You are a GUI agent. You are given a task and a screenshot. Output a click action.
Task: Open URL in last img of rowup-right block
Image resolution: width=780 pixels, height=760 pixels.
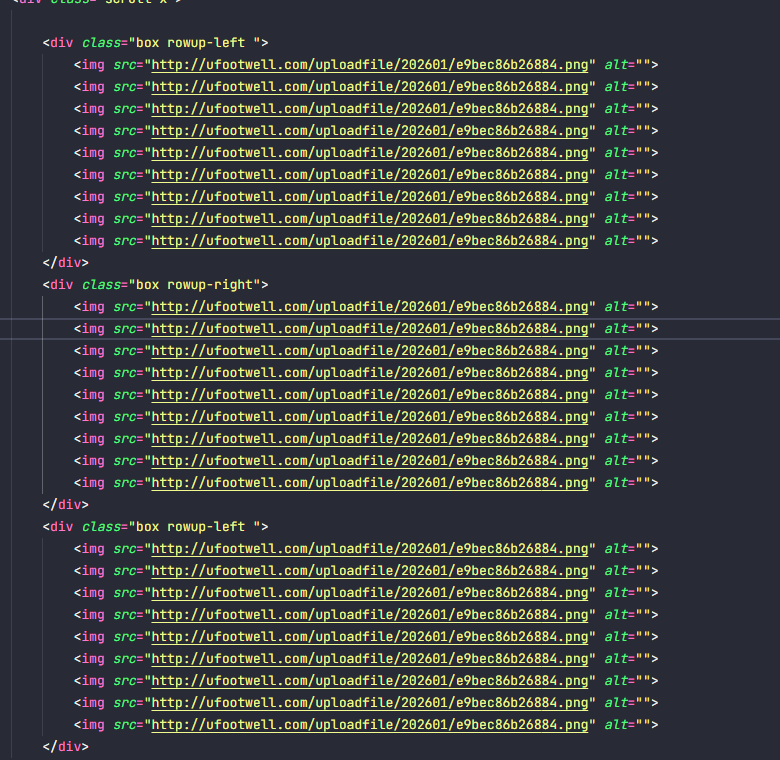(x=370, y=483)
